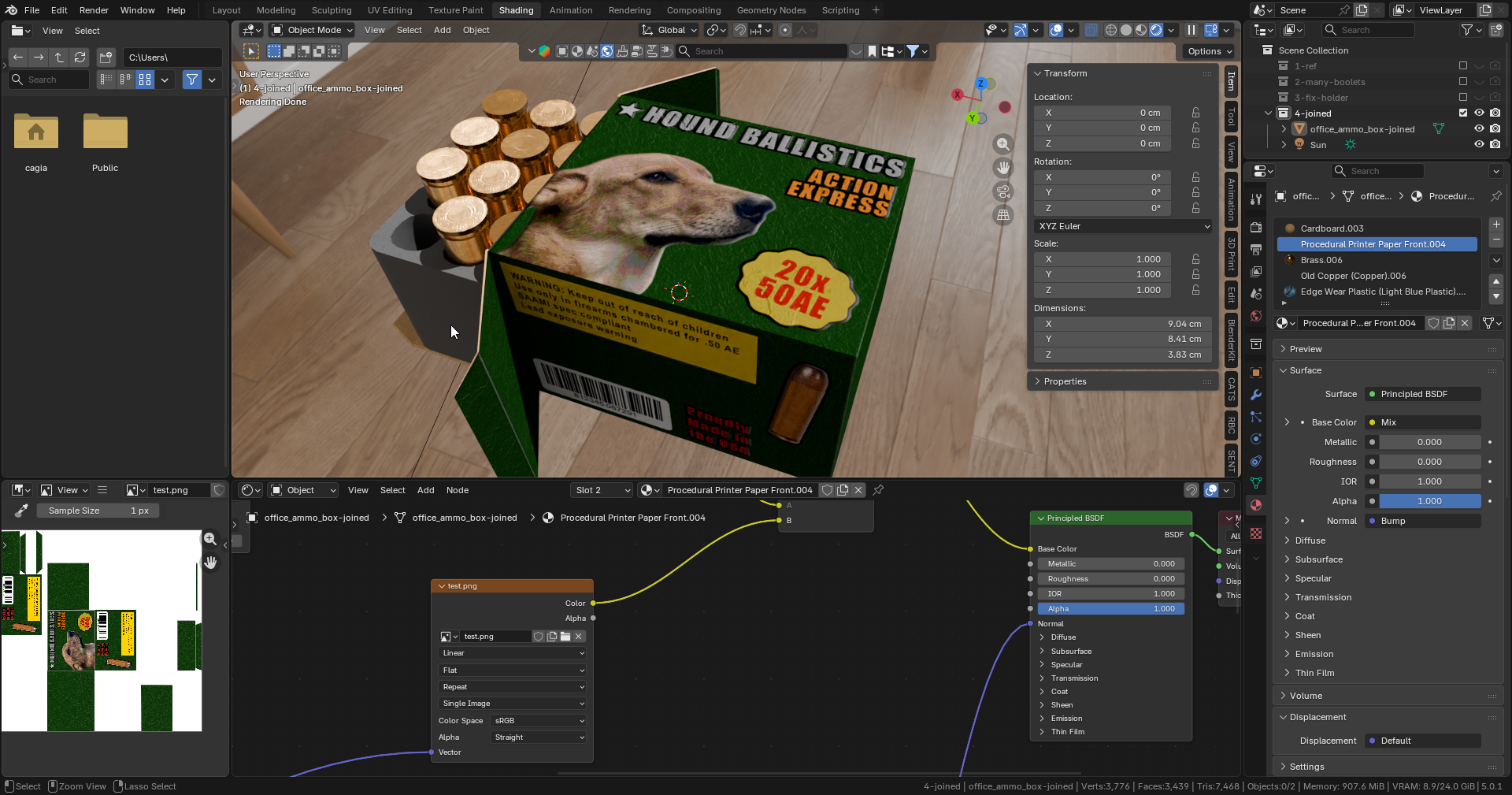This screenshot has height=795, width=1512.
Task: Open node editor Add menu
Action: tap(426, 490)
